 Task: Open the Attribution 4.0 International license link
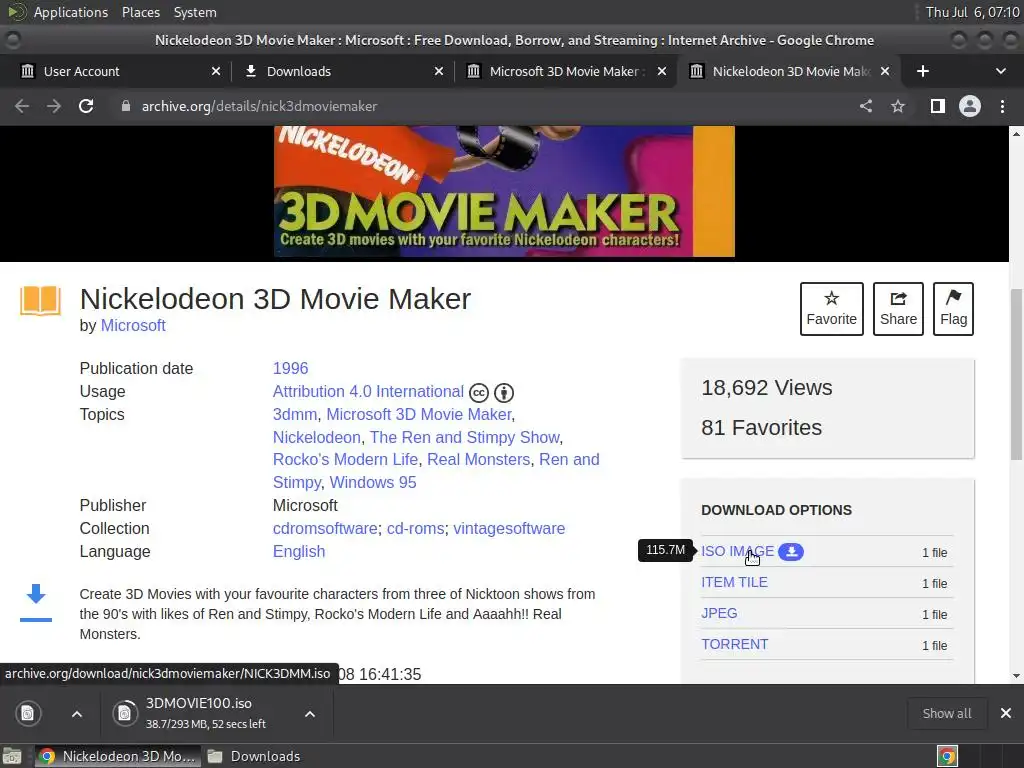point(368,391)
